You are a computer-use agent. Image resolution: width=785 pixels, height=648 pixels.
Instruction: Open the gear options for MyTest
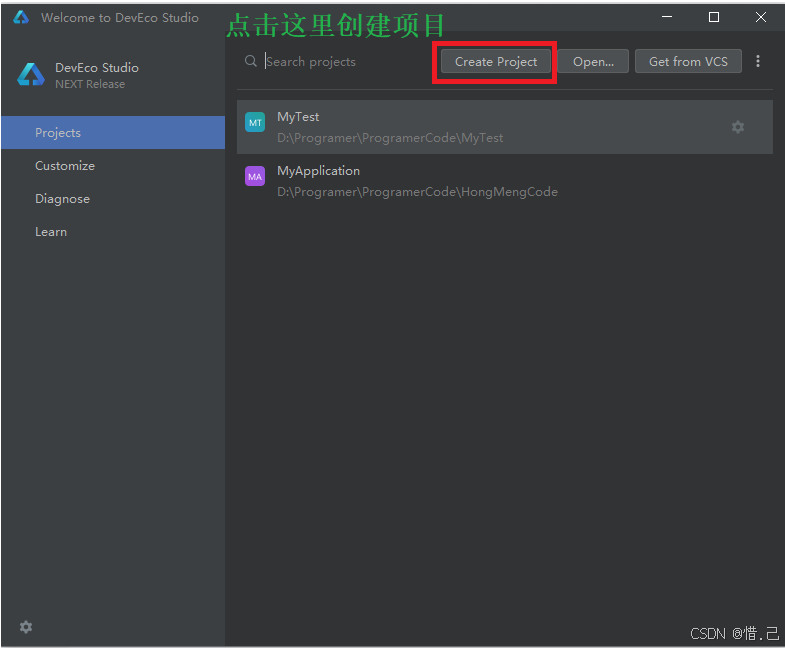(738, 127)
